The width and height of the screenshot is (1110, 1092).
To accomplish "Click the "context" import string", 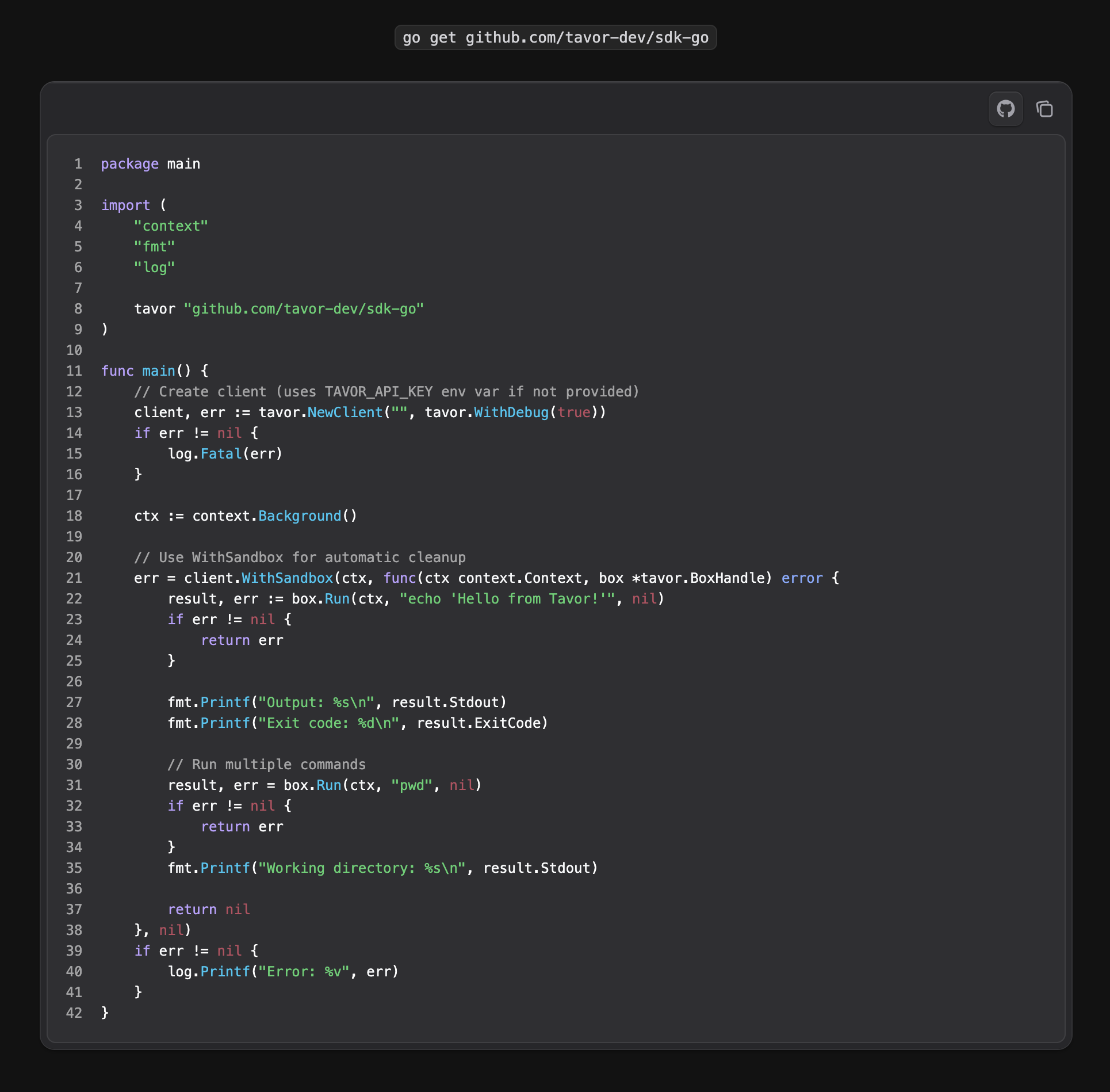I will (x=171, y=226).
